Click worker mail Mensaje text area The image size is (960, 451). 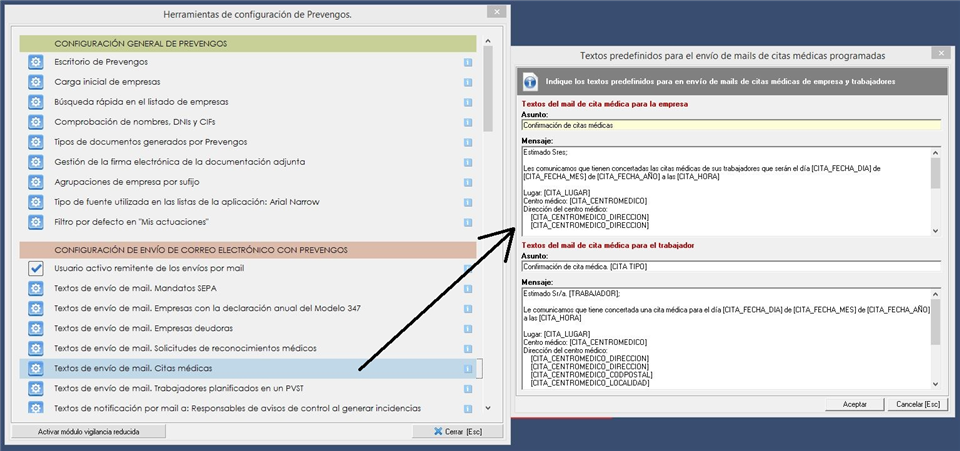[x=726, y=338]
